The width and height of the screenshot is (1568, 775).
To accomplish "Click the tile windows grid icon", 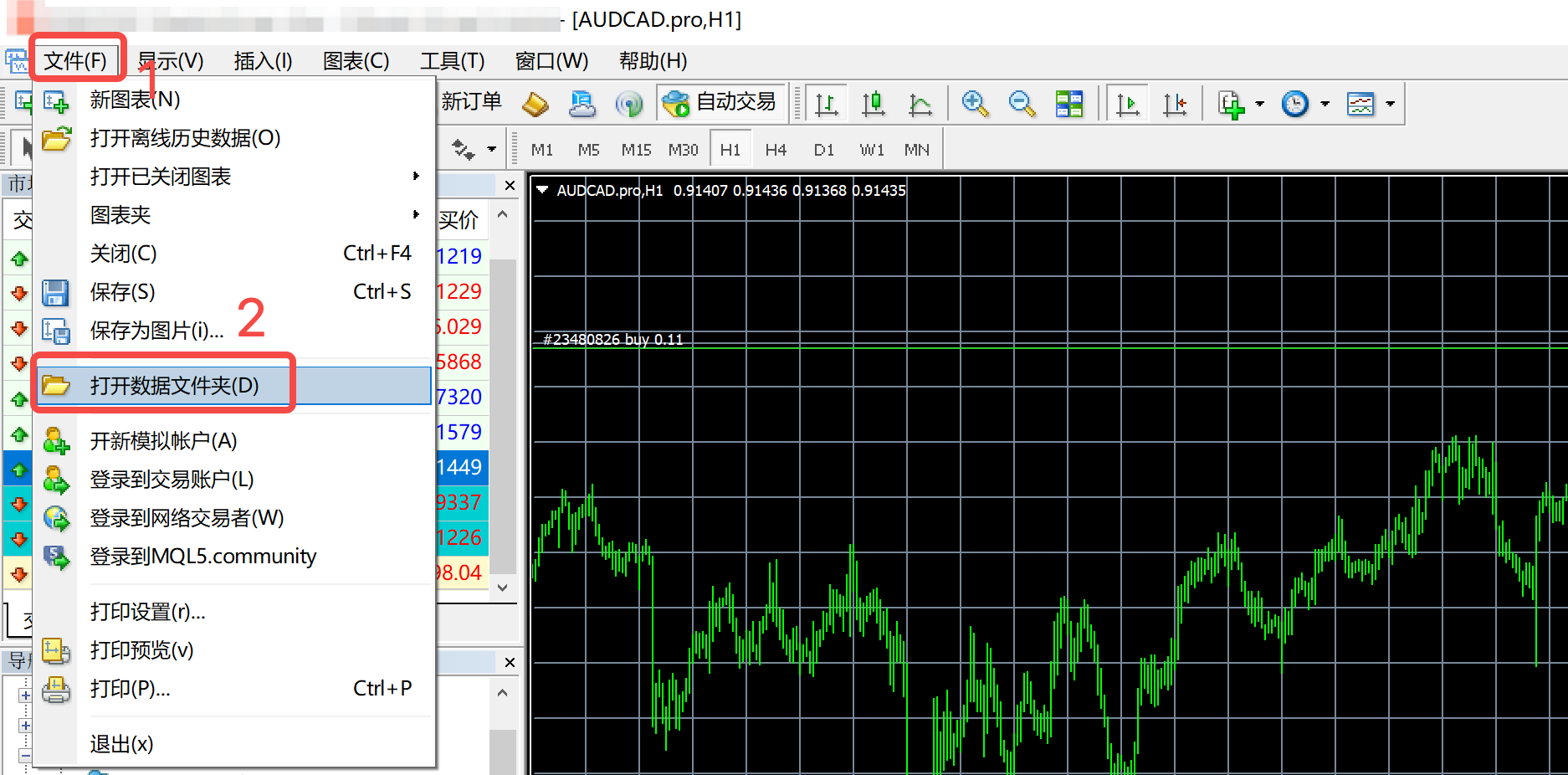I will click(x=1068, y=104).
